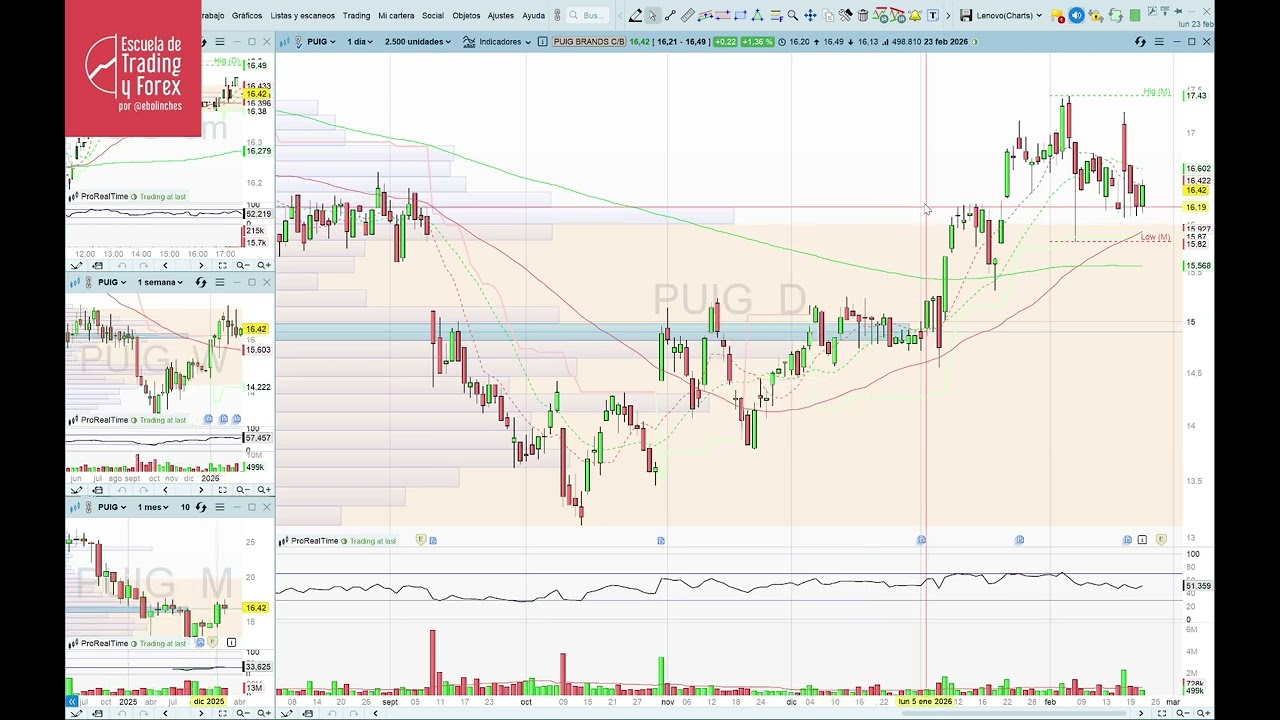Screen dimensions: 1280x720
Task: Open the main chart hamburger menu
Action: tap(1159, 42)
